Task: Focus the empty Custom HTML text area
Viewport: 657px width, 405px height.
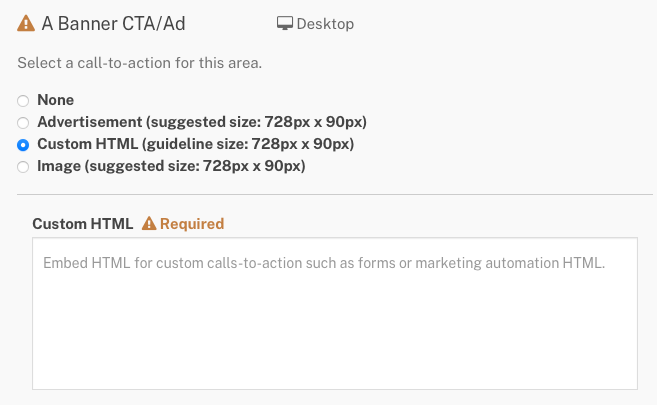Action: click(x=335, y=314)
